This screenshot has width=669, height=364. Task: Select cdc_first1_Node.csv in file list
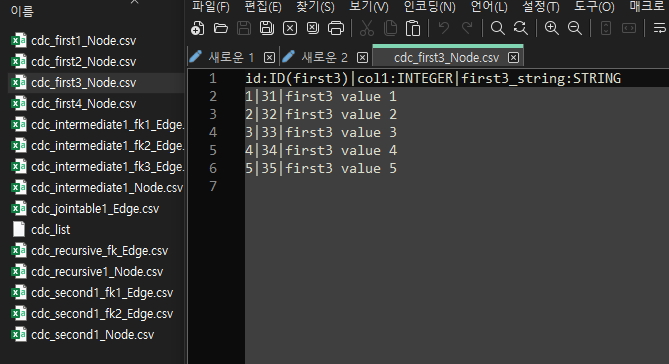click(x=84, y=41)
